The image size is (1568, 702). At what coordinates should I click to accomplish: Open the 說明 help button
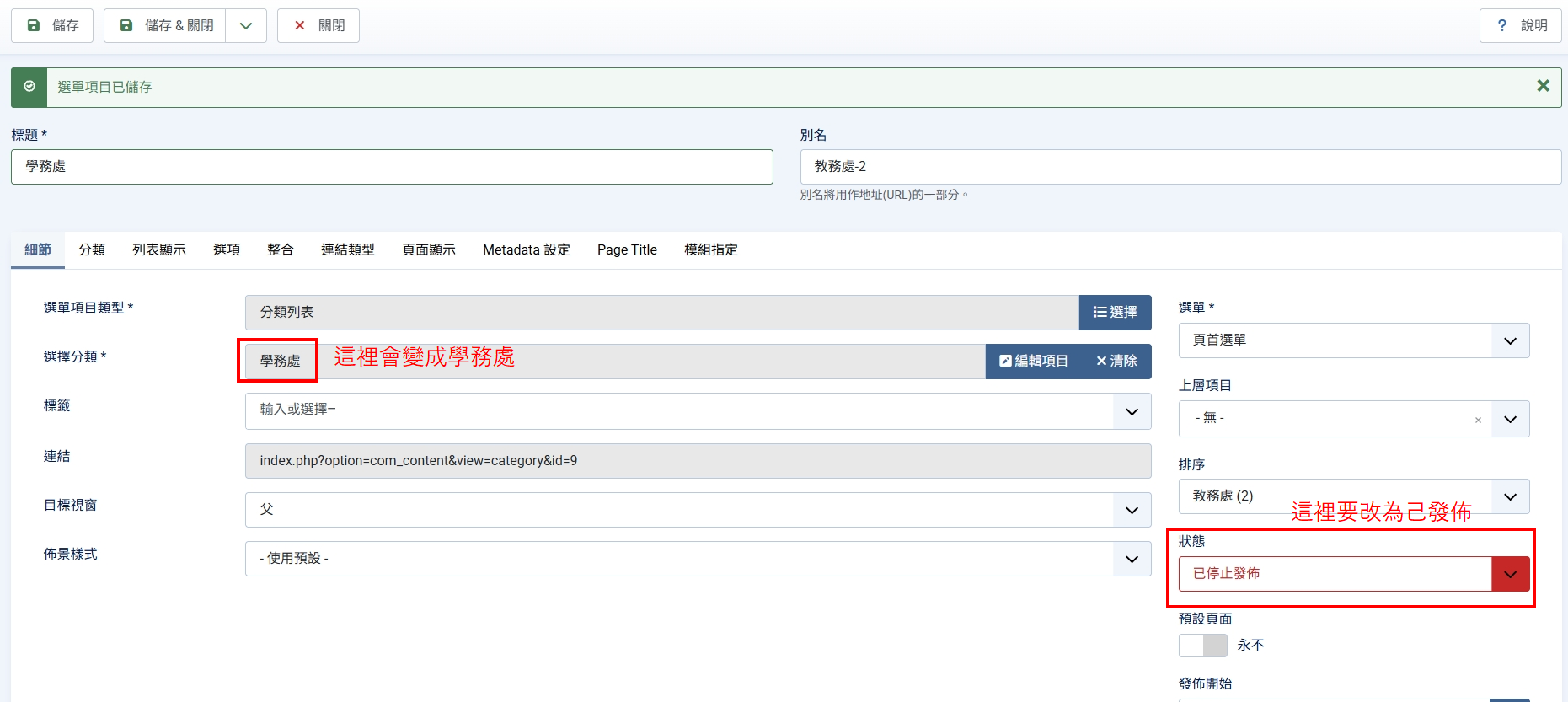pyautogui.click(x=1520, y=25)
